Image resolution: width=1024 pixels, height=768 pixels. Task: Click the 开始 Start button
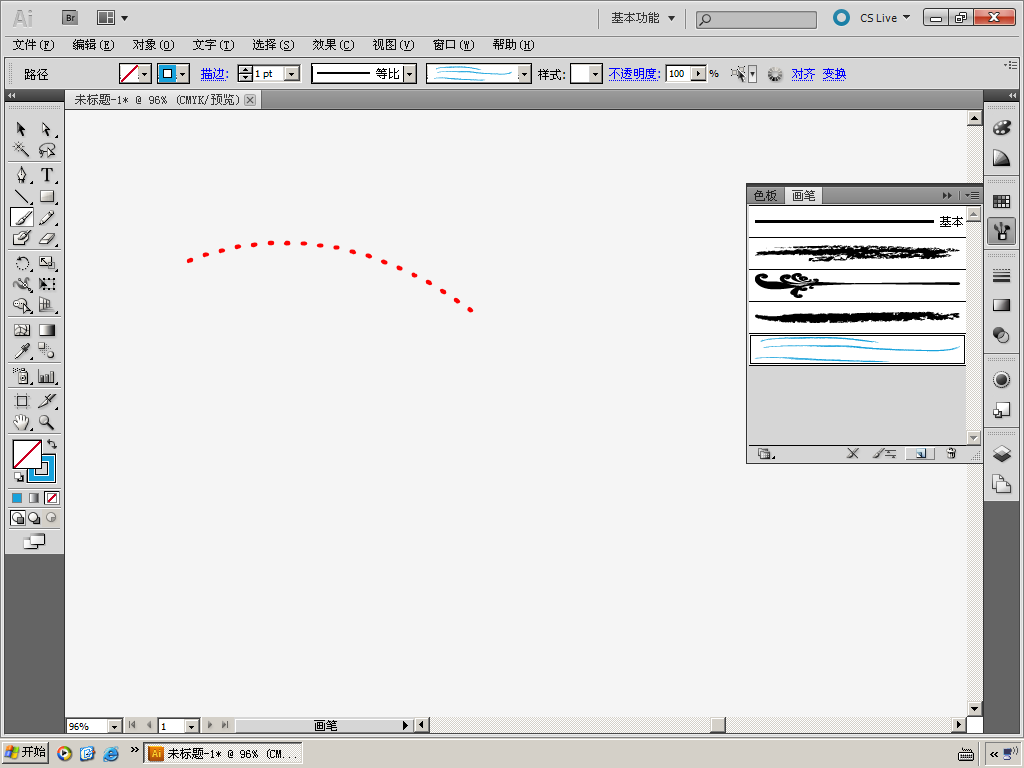click(25, 752)
